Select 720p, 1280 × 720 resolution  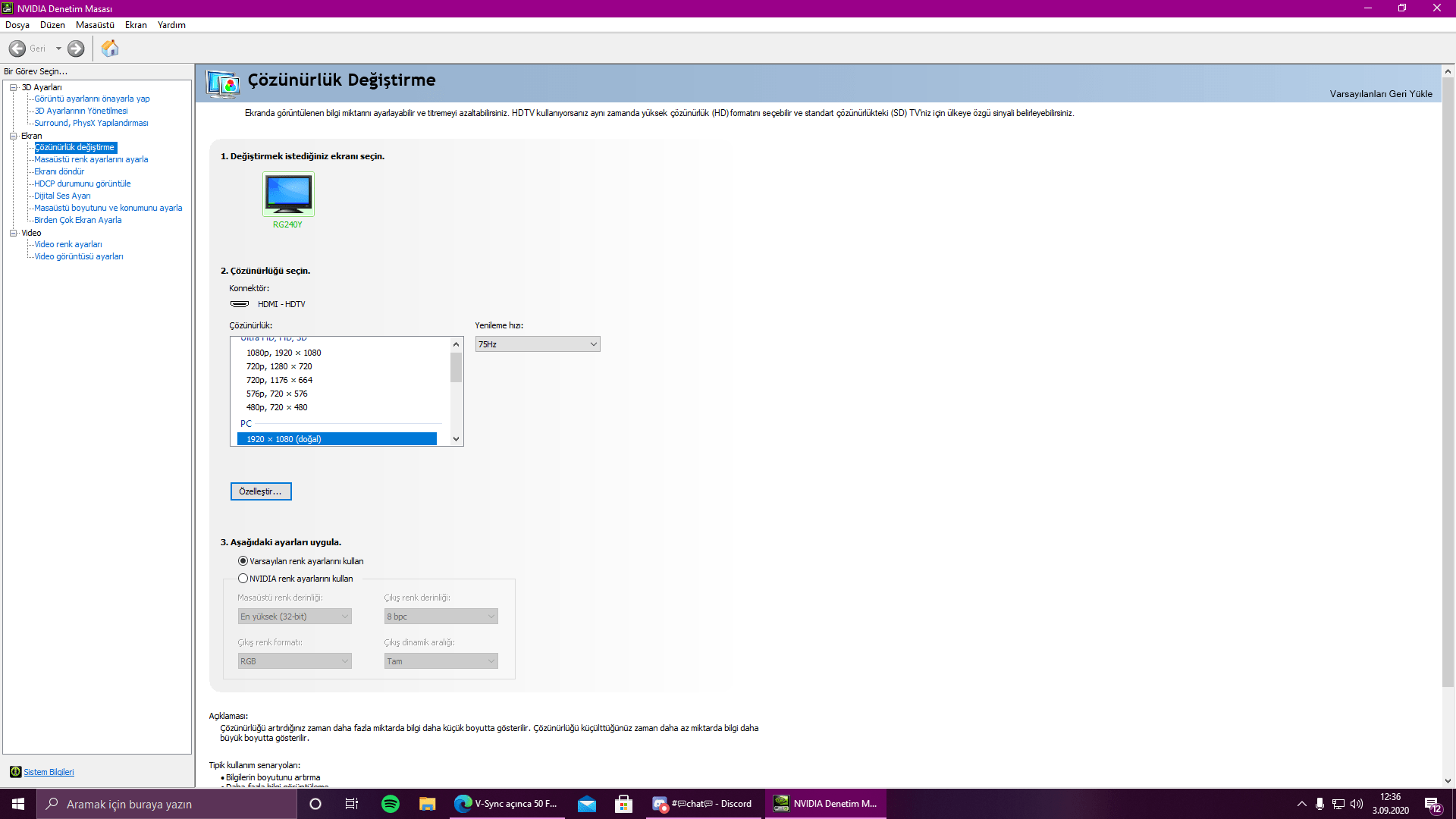tap(279, 366)
